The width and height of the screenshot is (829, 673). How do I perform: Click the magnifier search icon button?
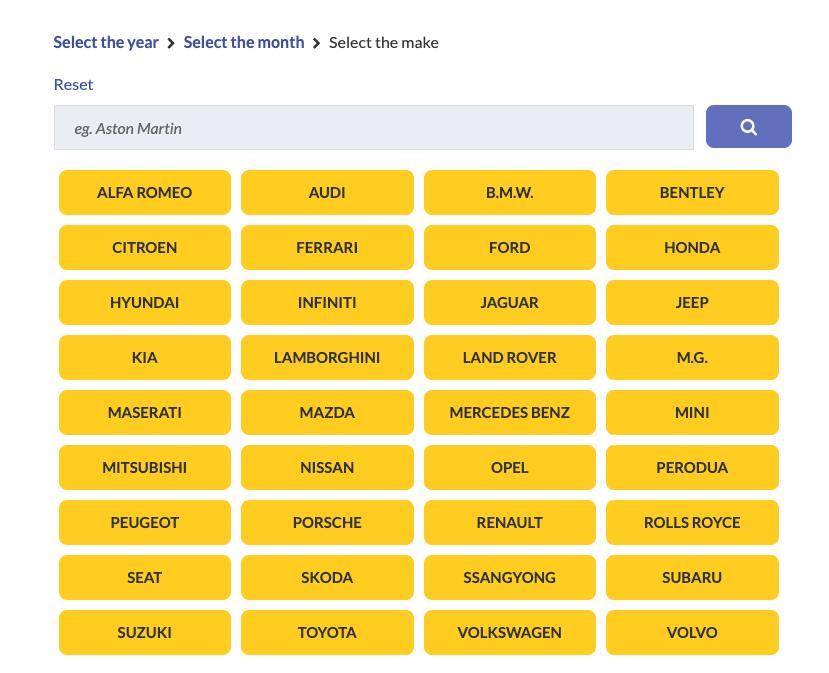tap(748, 127)
